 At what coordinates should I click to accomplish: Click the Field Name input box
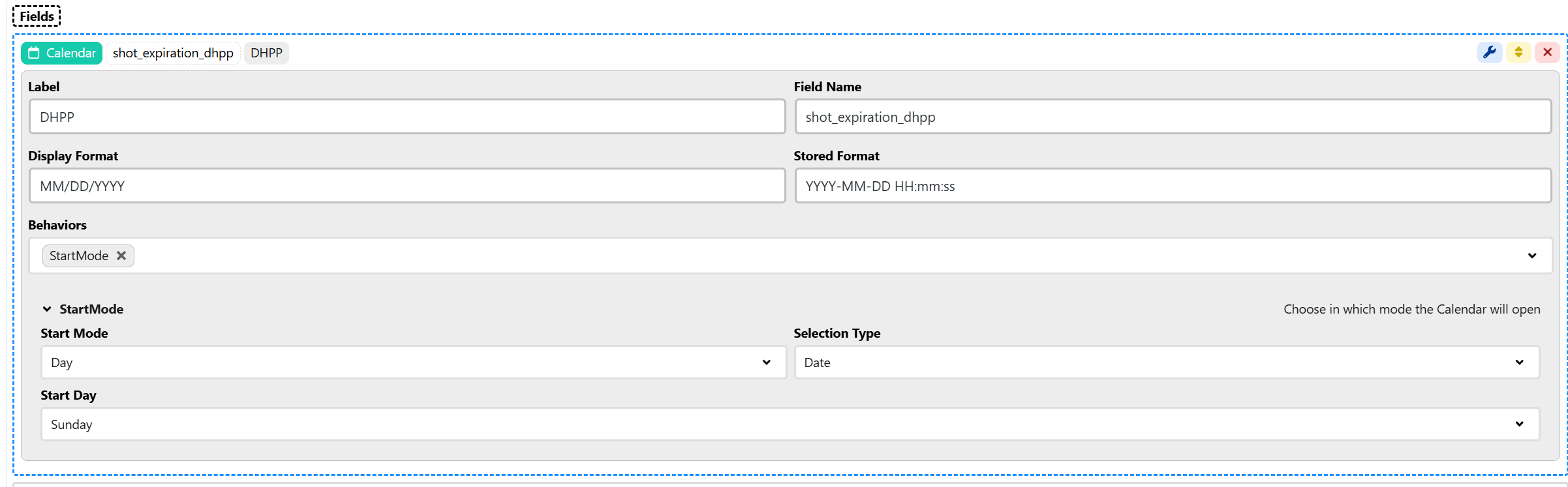[1173, 117]
